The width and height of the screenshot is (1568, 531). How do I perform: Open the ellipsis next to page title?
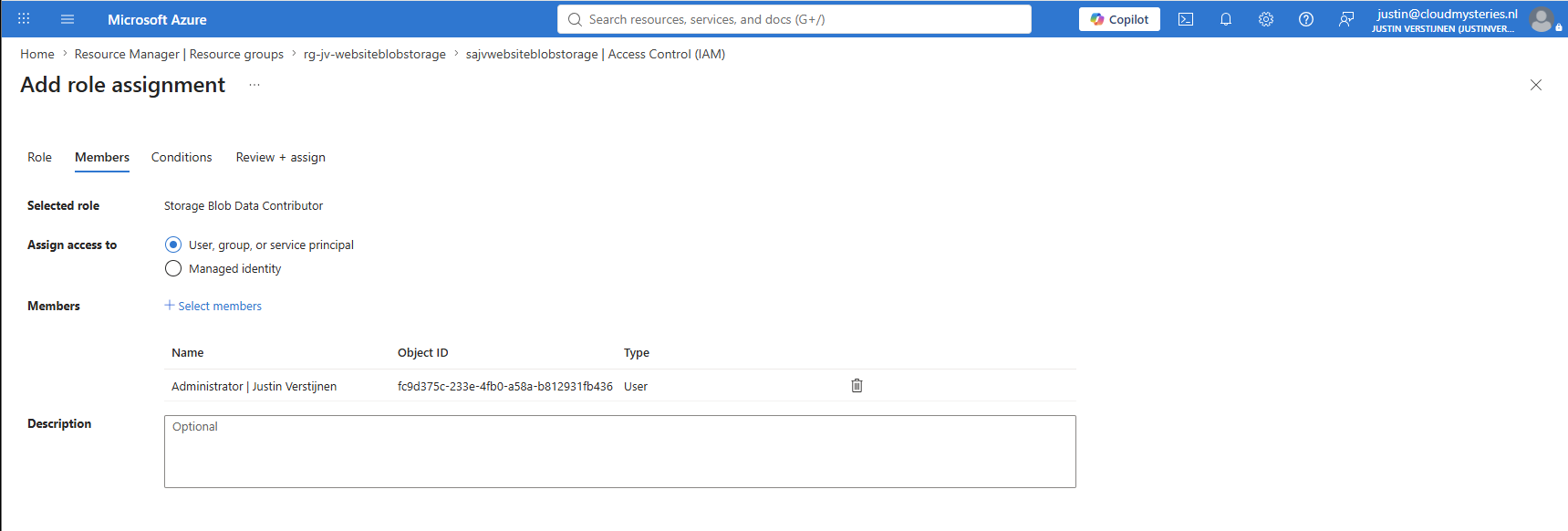(x=254, y=85)
